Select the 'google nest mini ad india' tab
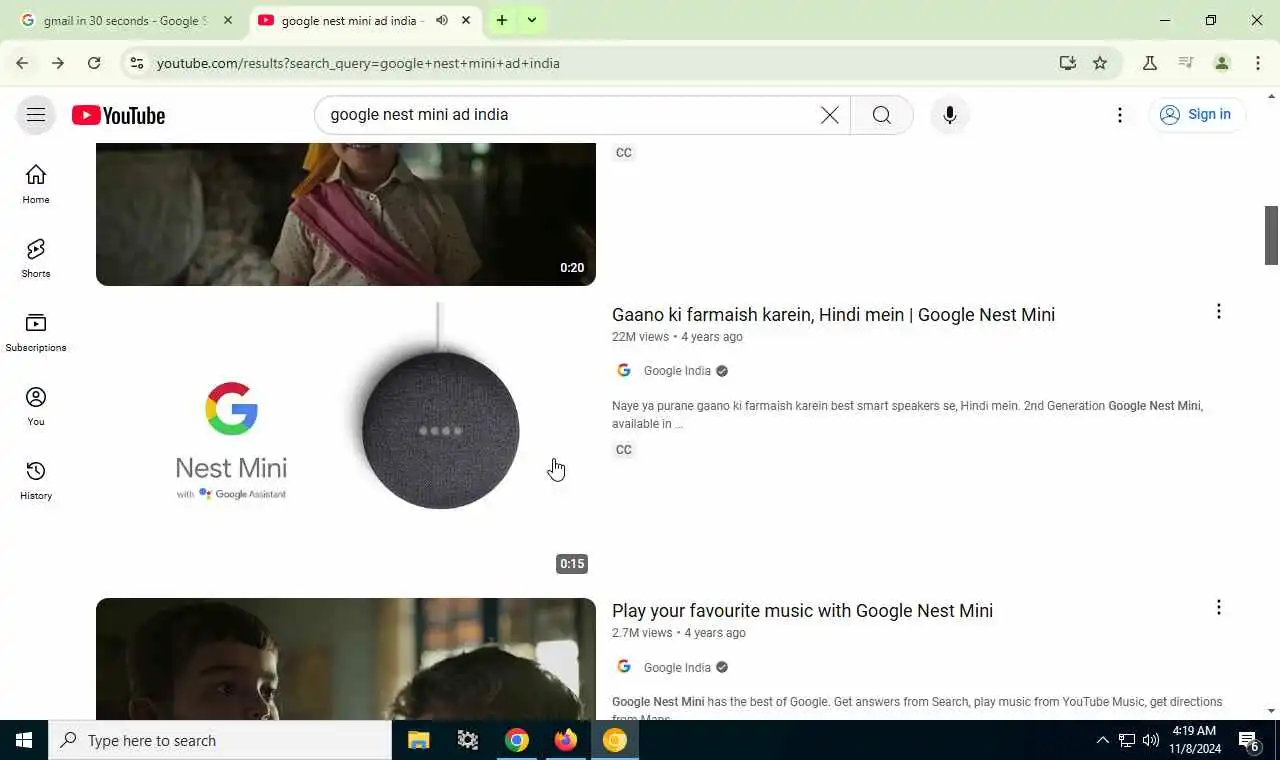Screen dimensions: 1280x760 352,20
